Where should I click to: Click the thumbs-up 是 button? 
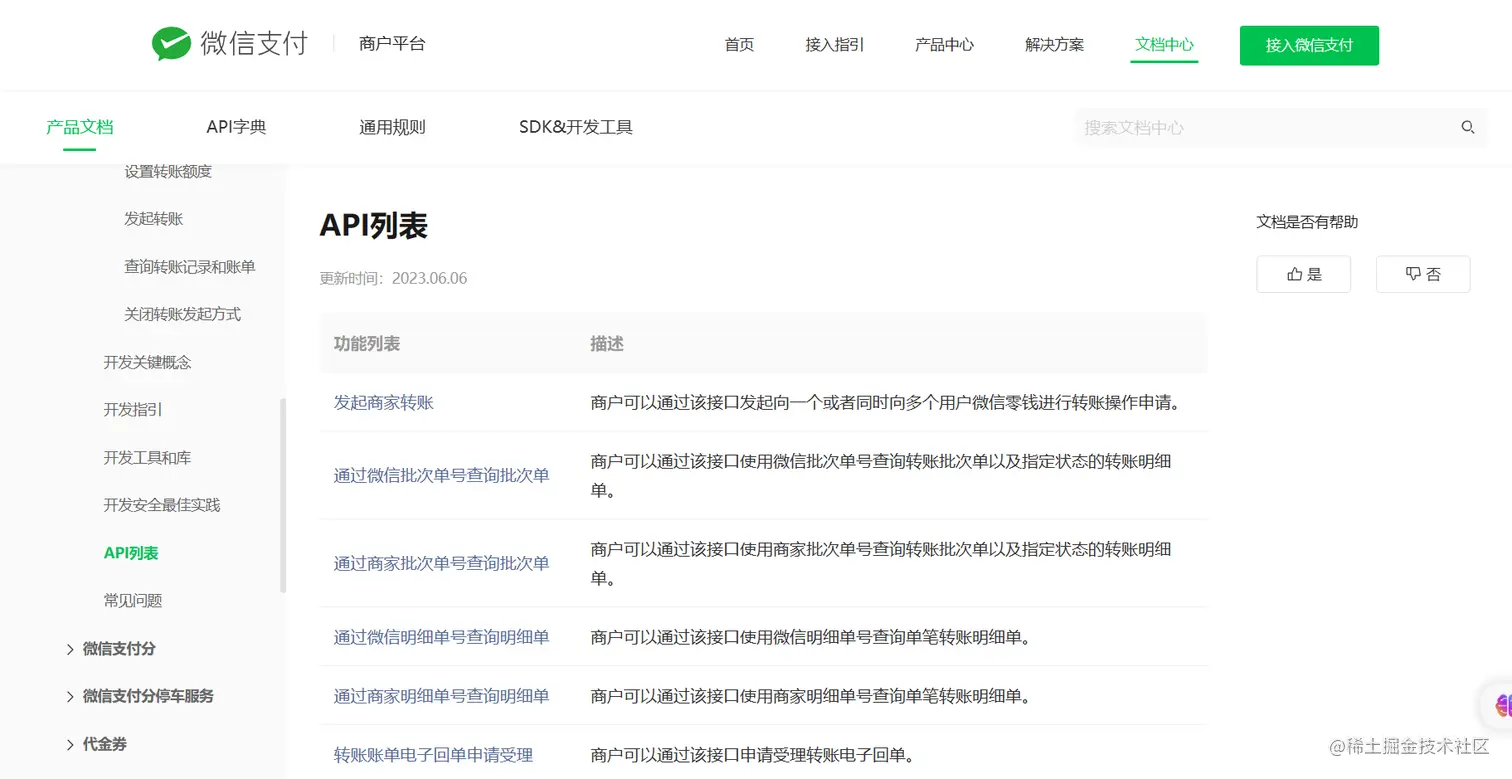click(1303, 274)
